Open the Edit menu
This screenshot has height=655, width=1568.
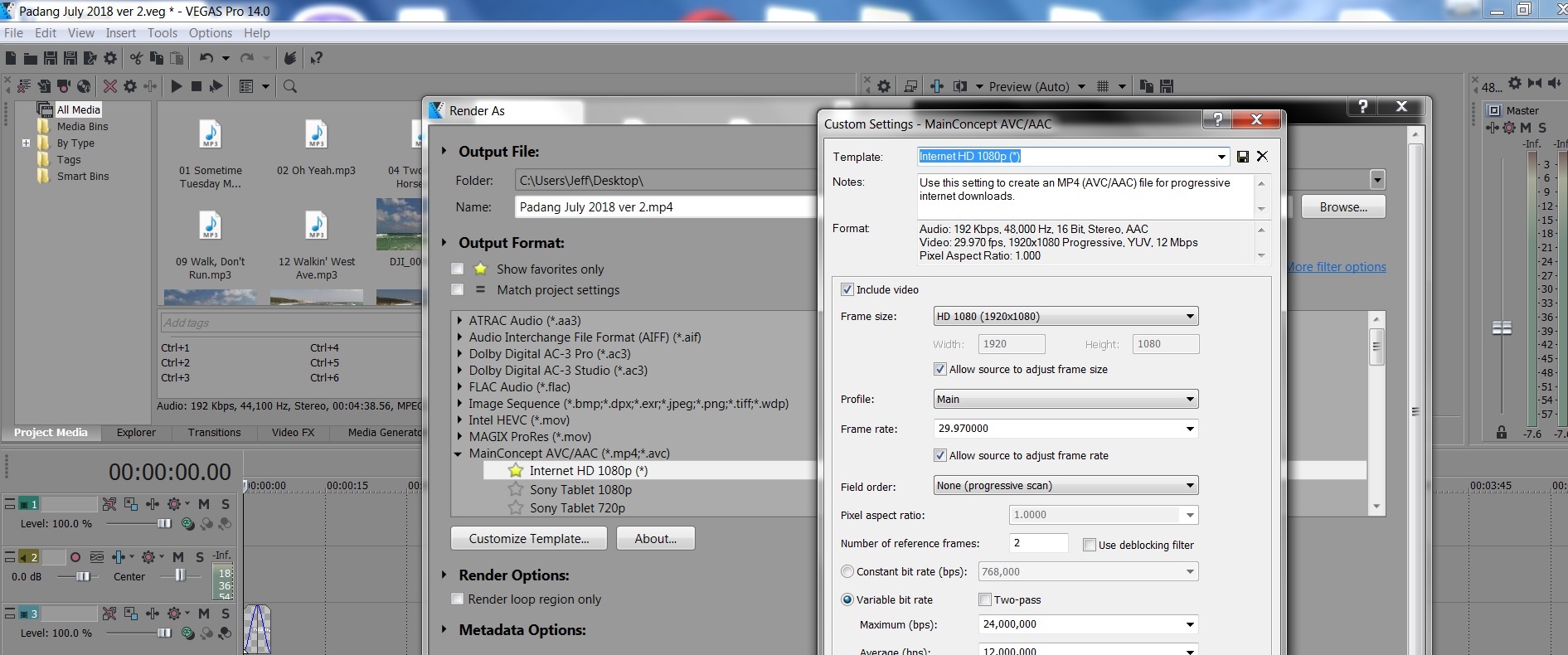(46, 33)
